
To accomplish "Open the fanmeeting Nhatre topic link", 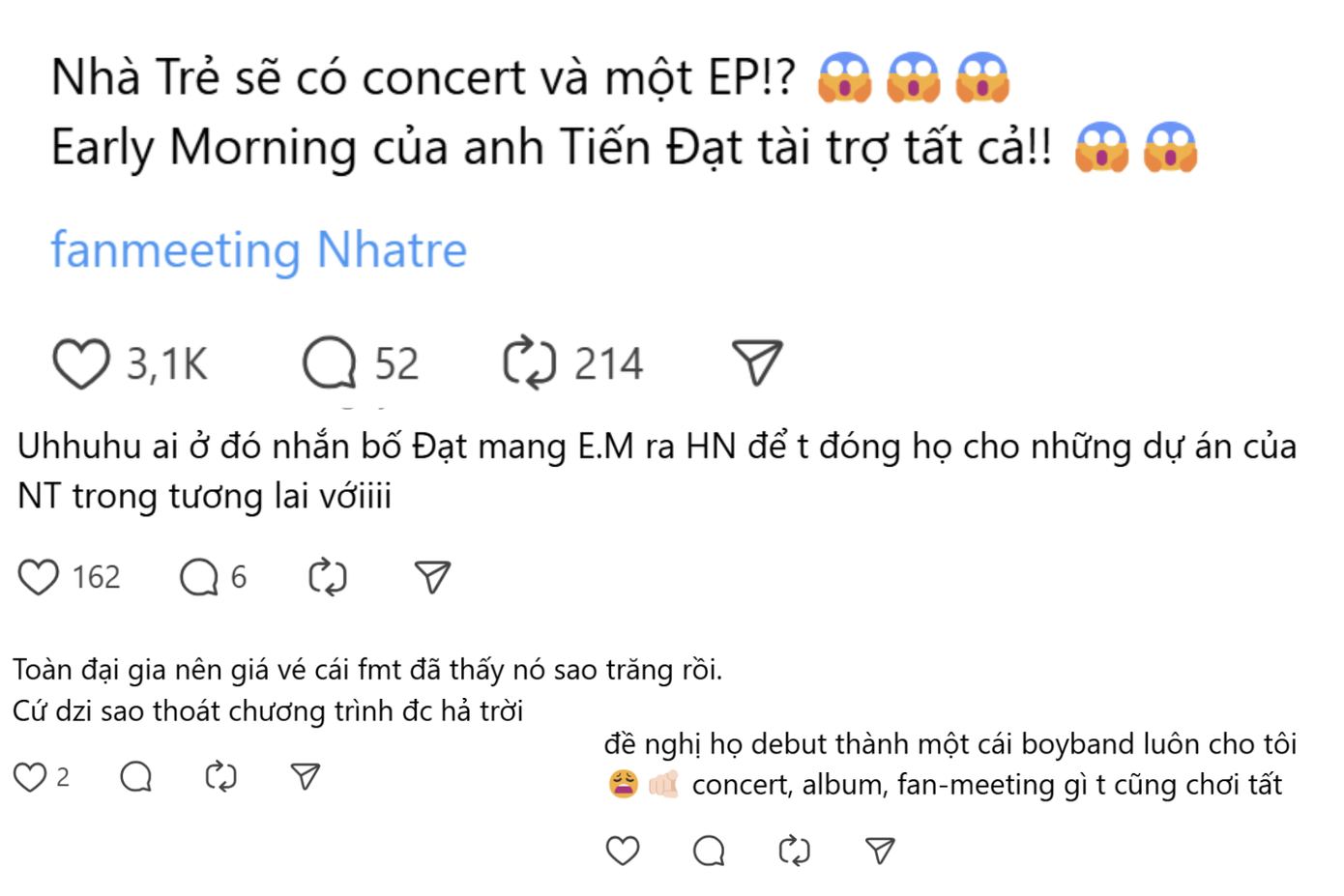I will click(x=258, y=250).
